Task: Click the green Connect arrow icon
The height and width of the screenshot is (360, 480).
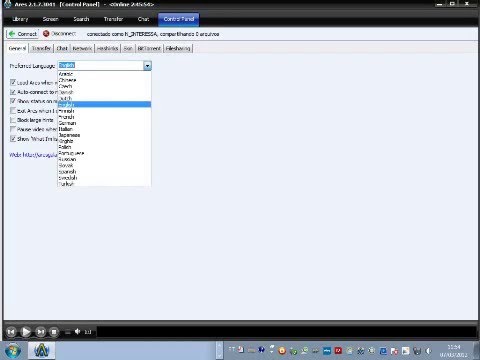Action: [x=12, y=34]
